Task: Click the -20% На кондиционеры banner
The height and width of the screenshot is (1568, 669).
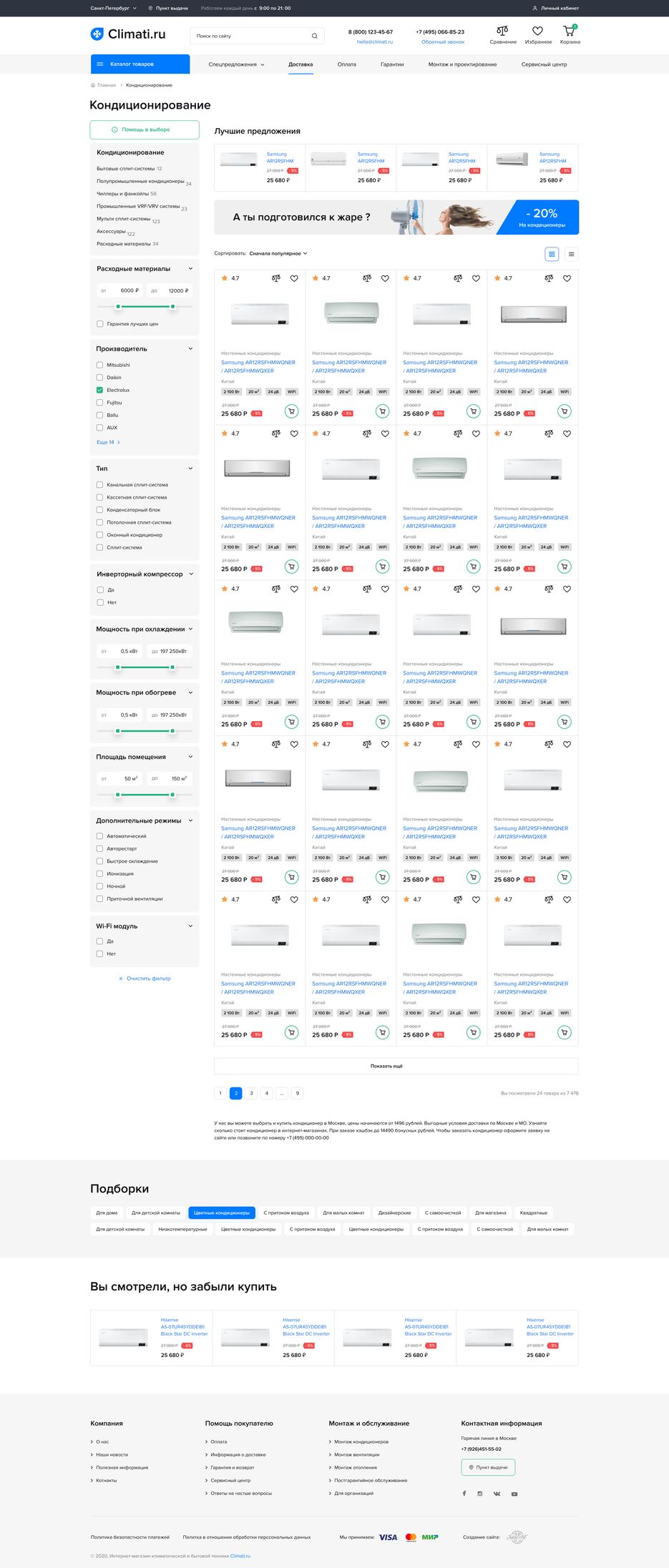Action: click(x=396, y=217)
